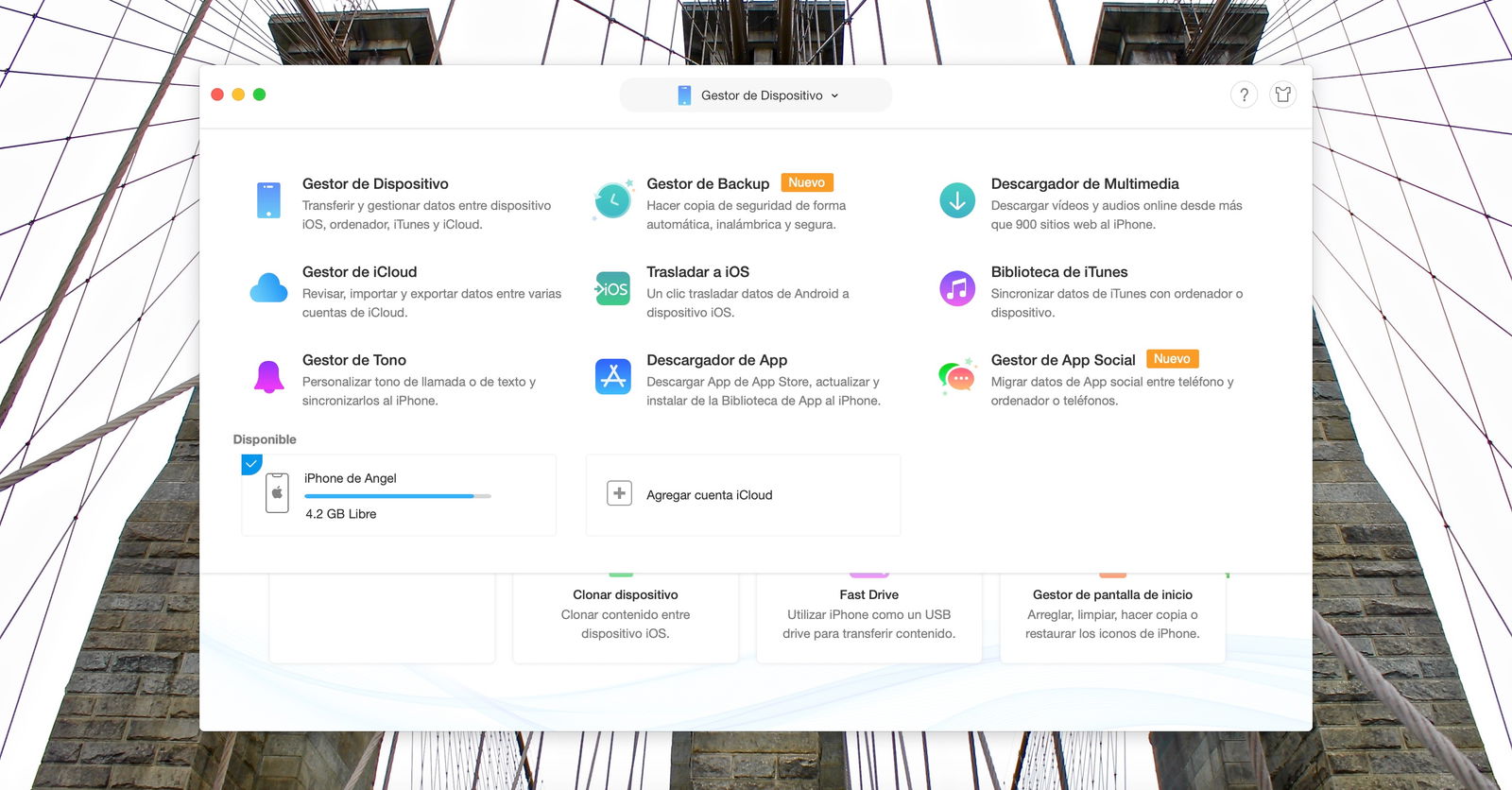Click the plus icon for adding iCloud account
This screenshot has width=1512, height=790.
click(619, 493)
